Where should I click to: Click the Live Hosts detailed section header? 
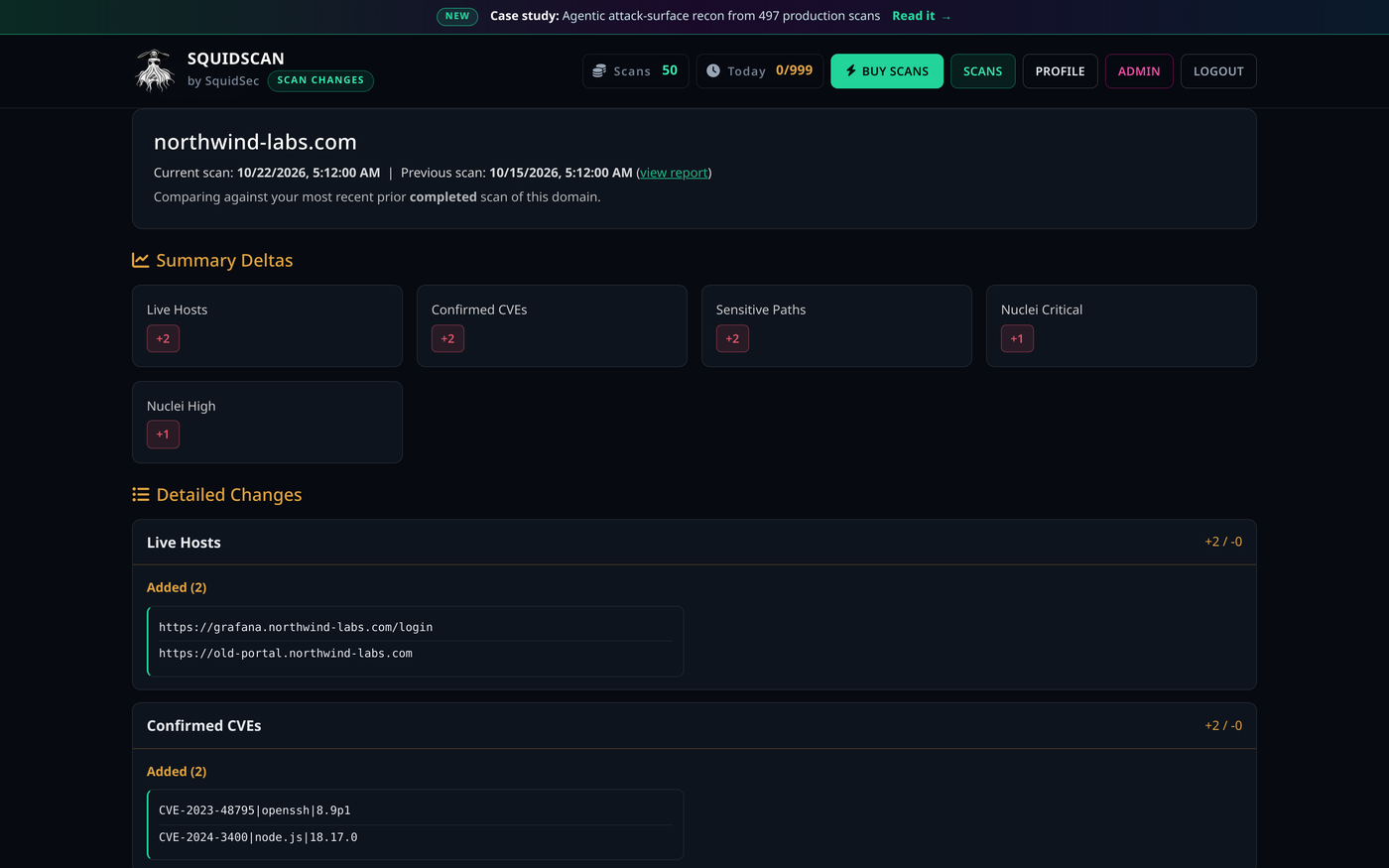point(694,543)
